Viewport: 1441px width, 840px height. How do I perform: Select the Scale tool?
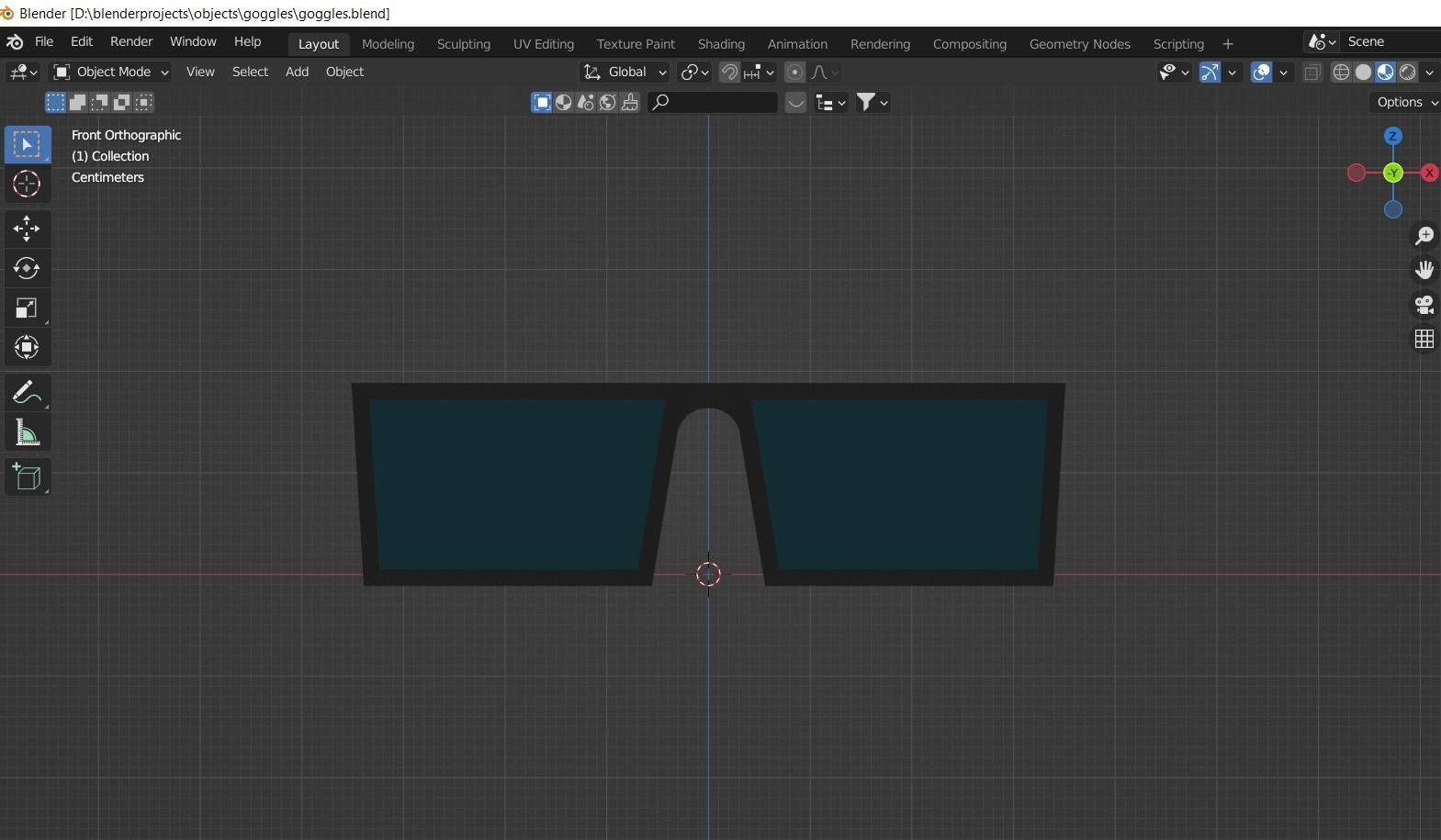(x=27, y=308)
